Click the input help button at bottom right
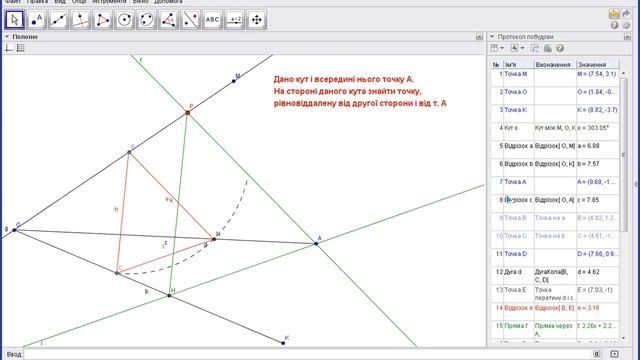This screenshot has width=640, height=360. [614, 354]
